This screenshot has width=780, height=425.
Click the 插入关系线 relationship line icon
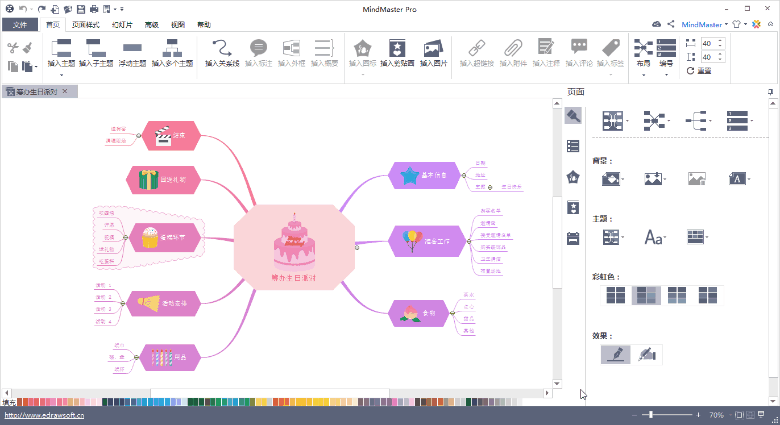[x=223, y=47]
